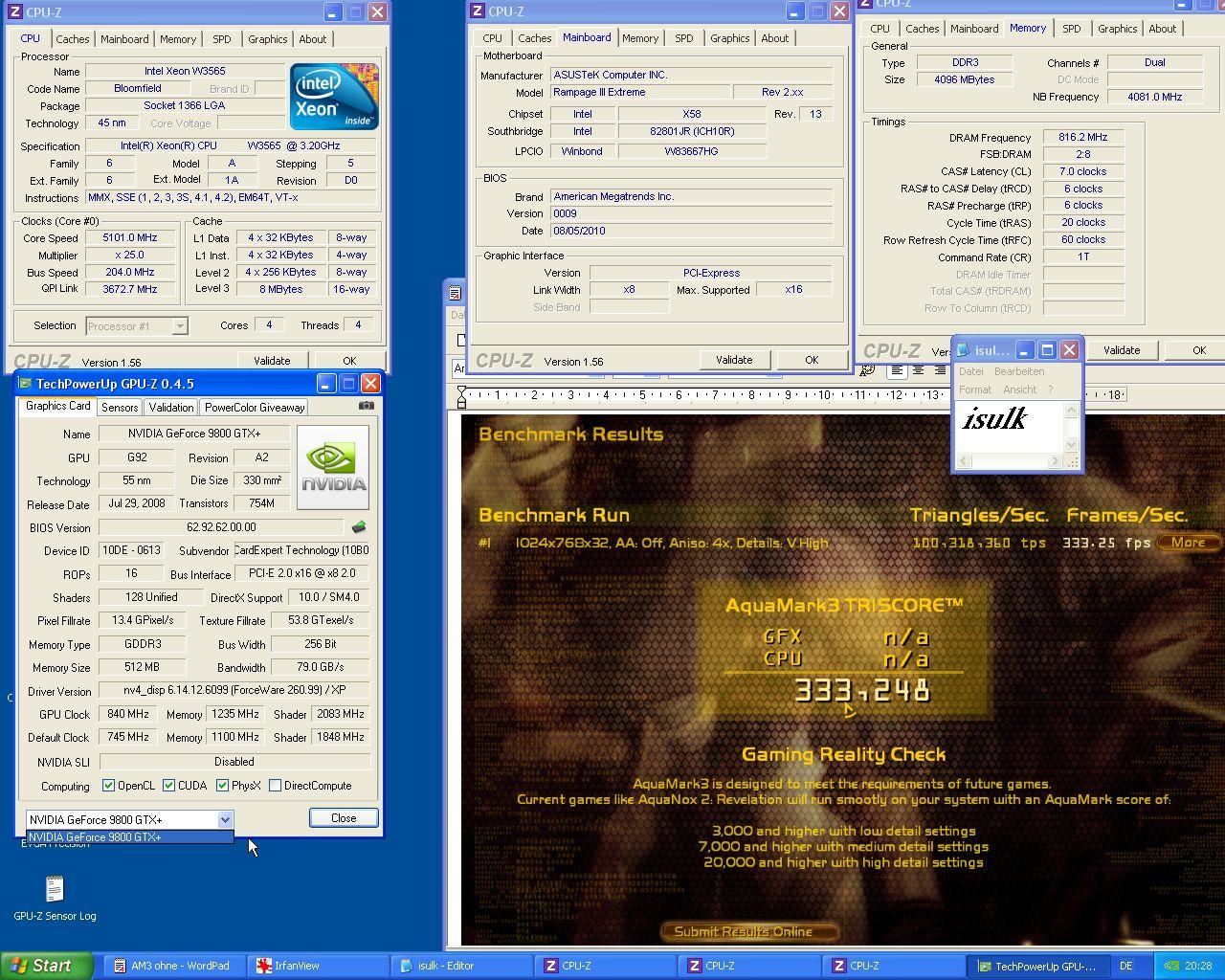This screenshot has height=980, width=1225.
Task: Open the Bearbeiten menu in isulk notepad
Action: [1019, 371]
